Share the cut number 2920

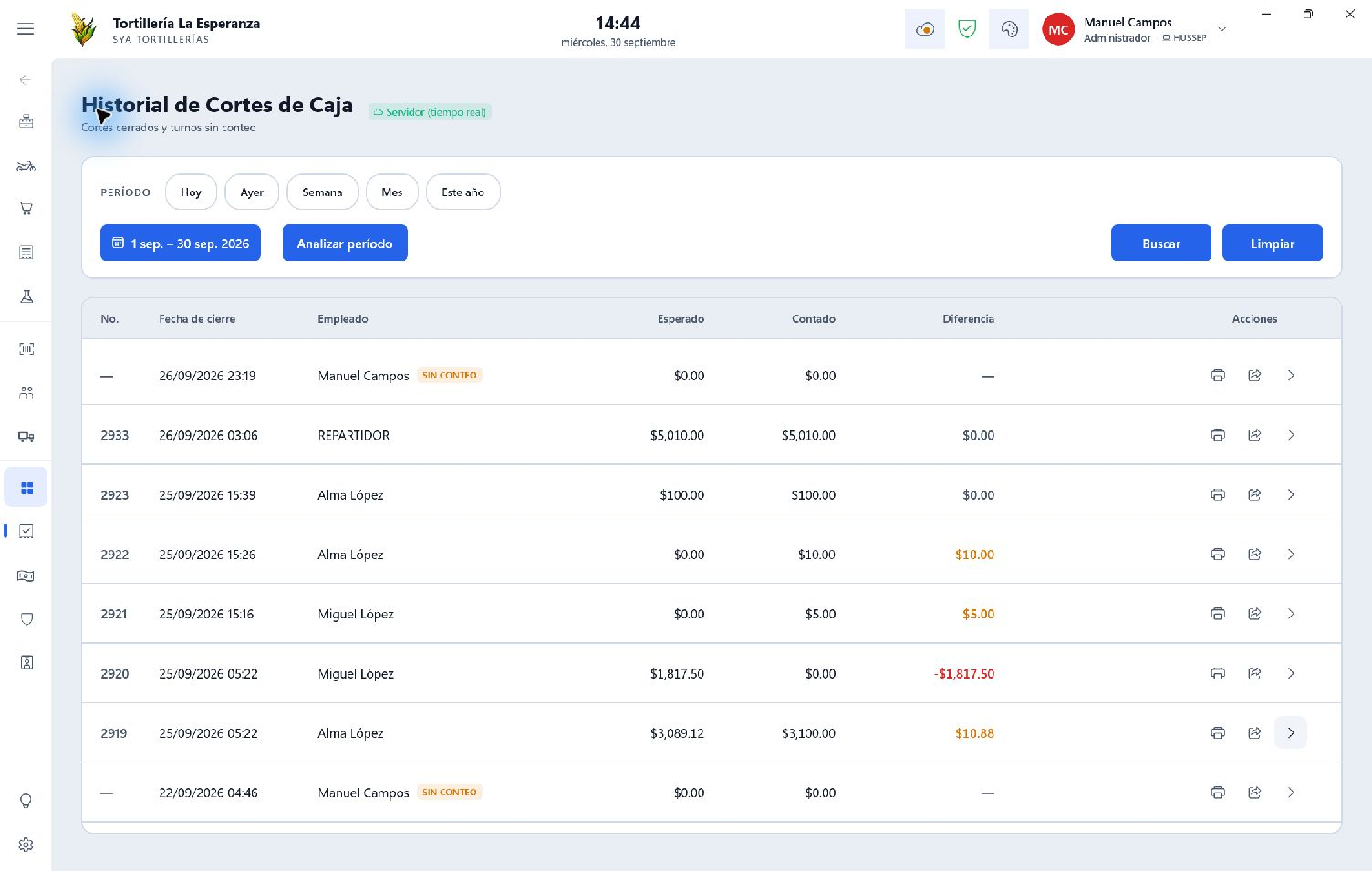pyautogui.click(x=1254, y=674)
